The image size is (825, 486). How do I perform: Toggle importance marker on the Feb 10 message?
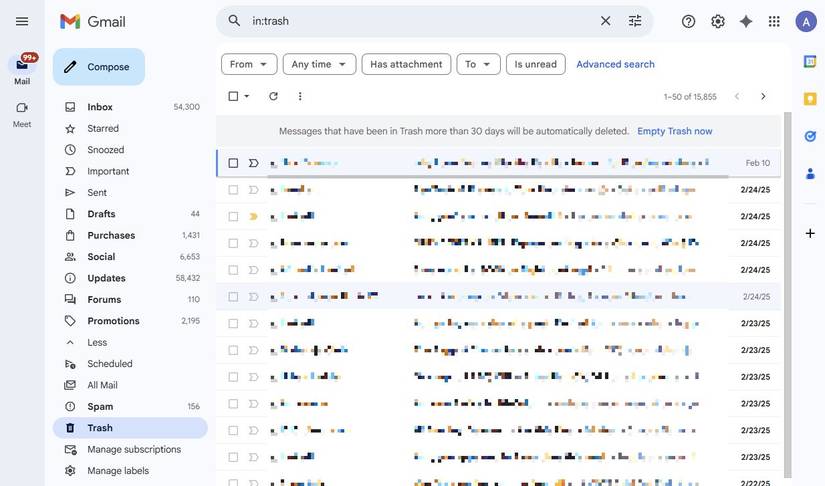point(254,163)
